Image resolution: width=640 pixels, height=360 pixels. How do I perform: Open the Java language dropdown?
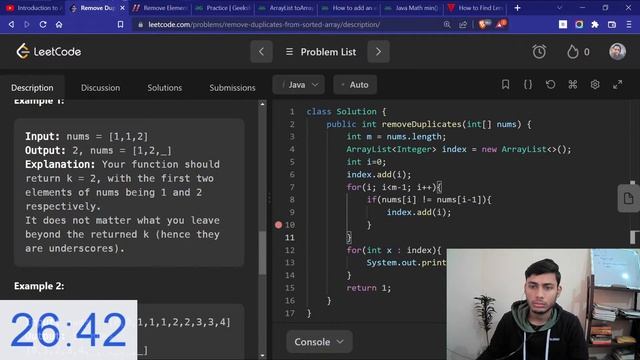[299, 85]
